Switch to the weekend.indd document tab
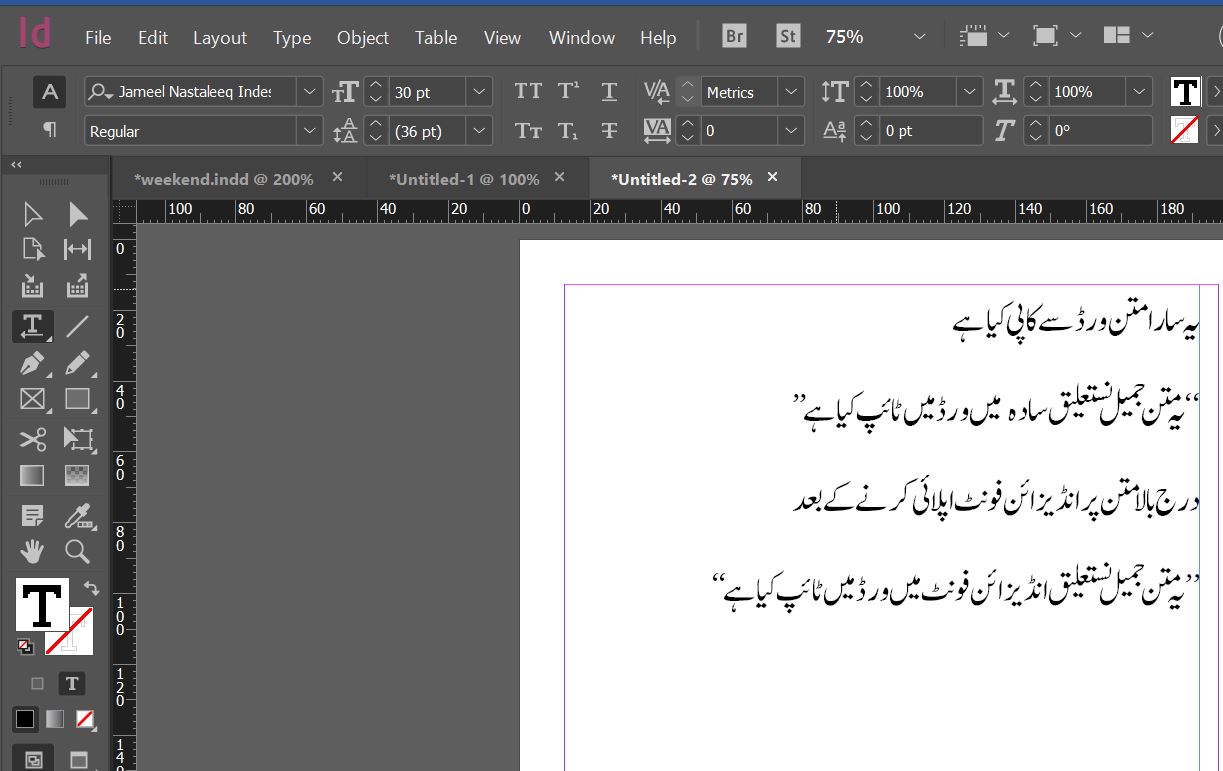1223x771 pixels. pos(225,179)
